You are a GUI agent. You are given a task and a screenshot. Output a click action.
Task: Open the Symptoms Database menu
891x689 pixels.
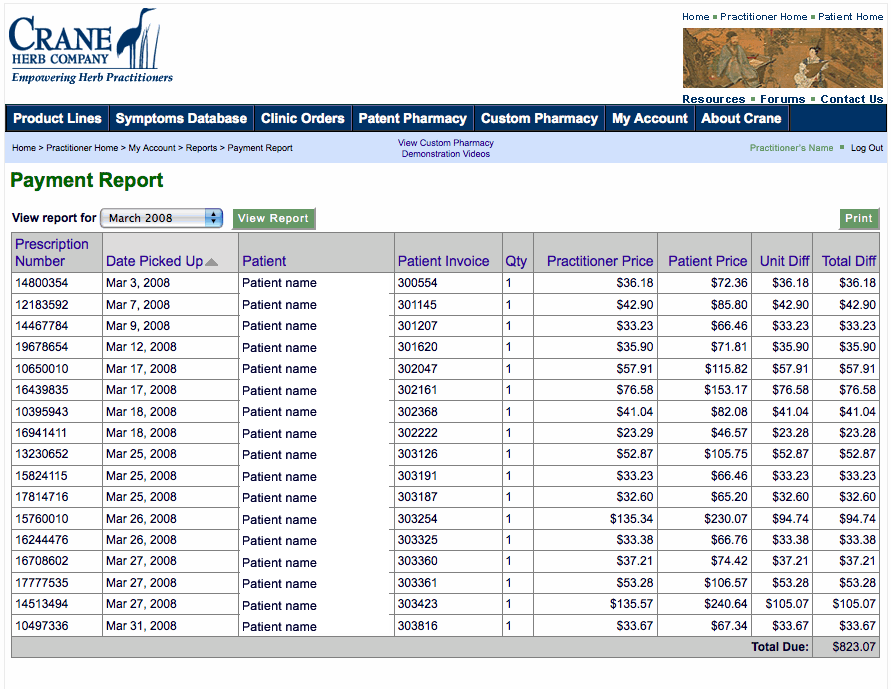pos(181,118)
